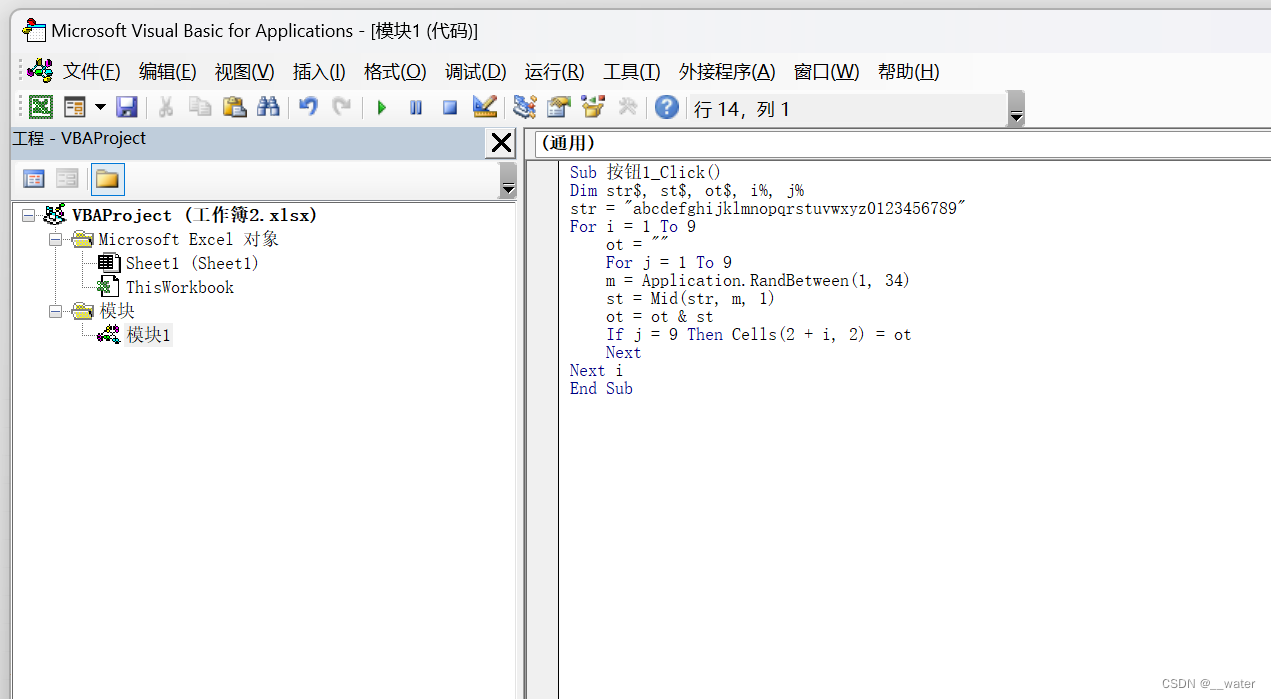
Task: Toggle Folders view in project panel
Action: click(107, 179)
